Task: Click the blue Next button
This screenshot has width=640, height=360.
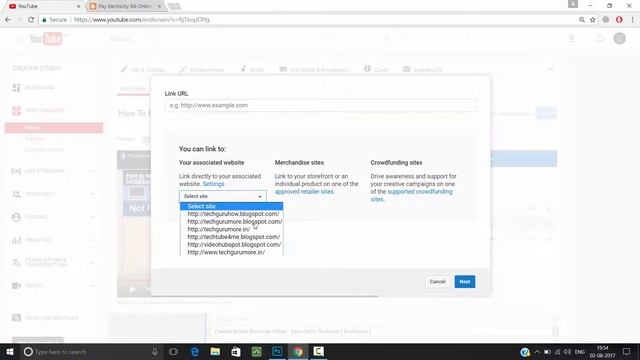Action: coord(464,282)
